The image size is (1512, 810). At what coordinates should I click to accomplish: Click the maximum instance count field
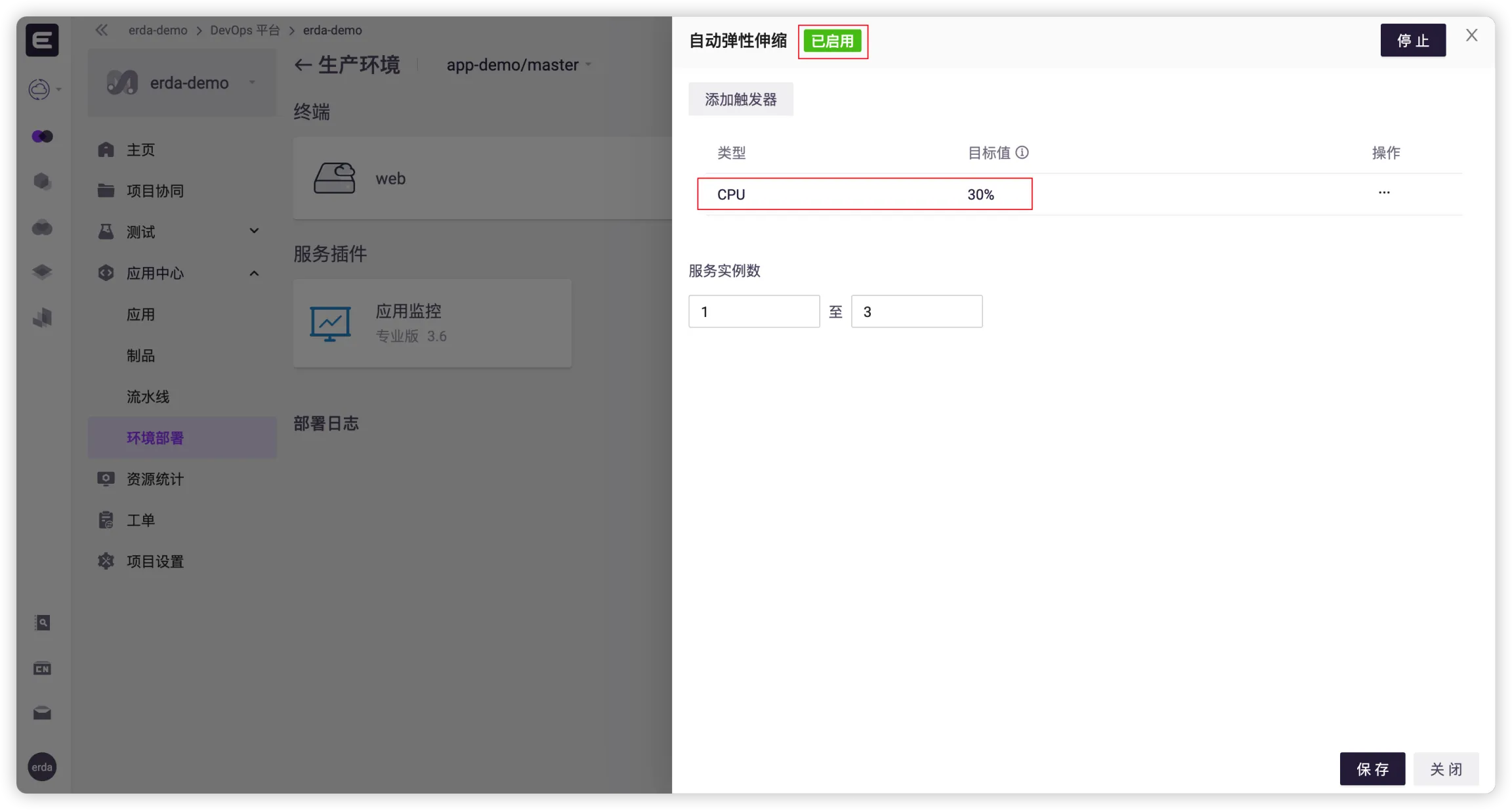(916, 312)
